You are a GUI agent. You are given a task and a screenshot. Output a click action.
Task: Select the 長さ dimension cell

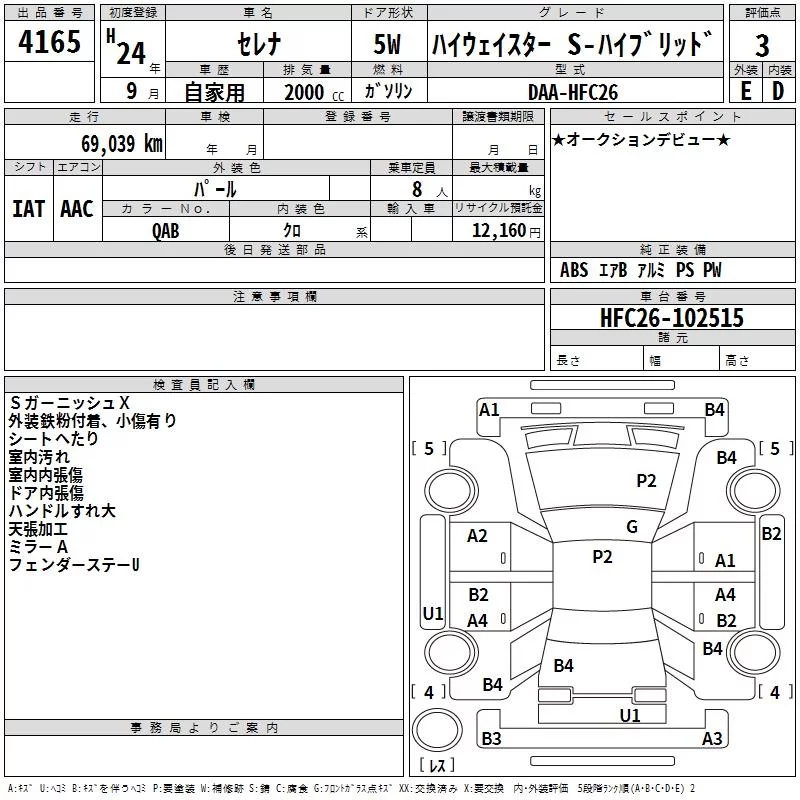coord(597,360)
